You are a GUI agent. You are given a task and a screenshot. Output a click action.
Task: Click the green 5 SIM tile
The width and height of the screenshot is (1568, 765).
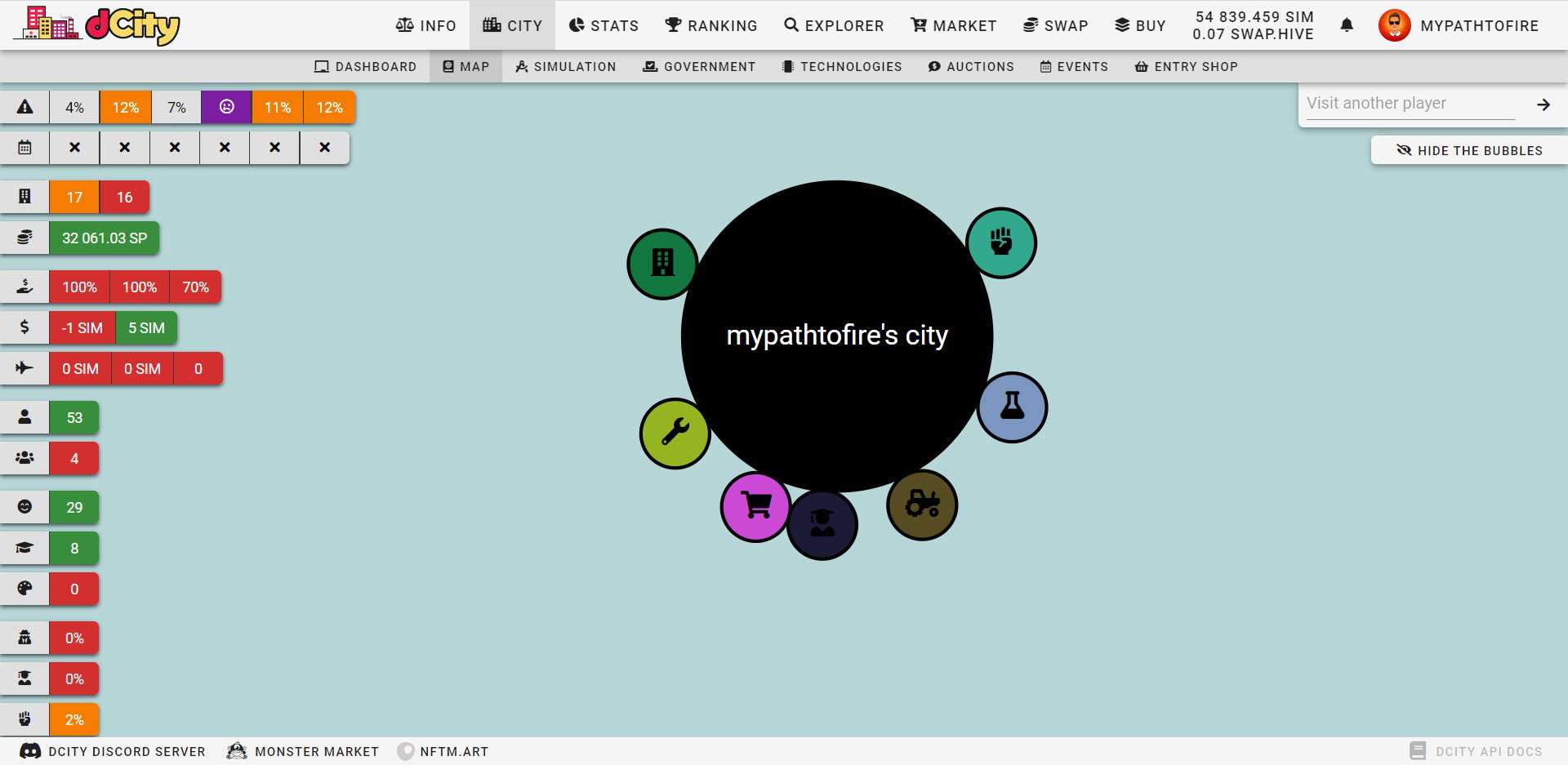coord(146,327)
